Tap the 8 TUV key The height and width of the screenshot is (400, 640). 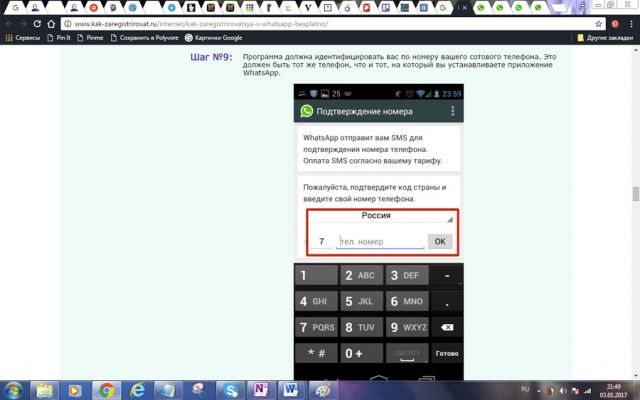coord(362,327)
